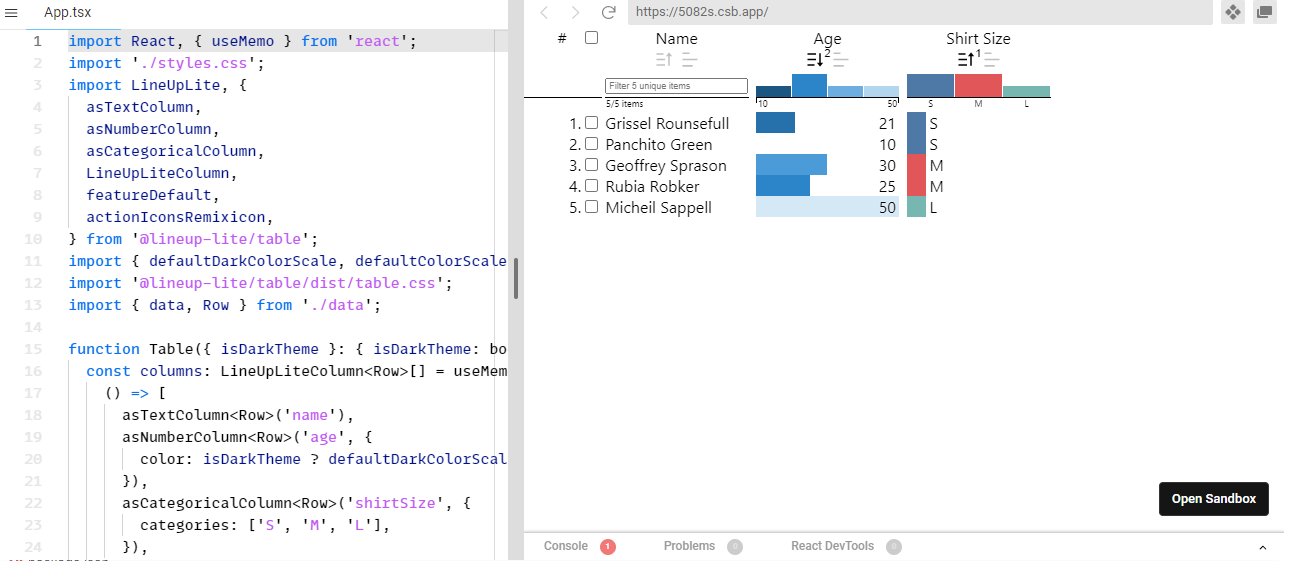The height and width of the screenshot is (573, 1291).
Task: Click the group-by icon under Shirt Size
Action: point(991,60)
